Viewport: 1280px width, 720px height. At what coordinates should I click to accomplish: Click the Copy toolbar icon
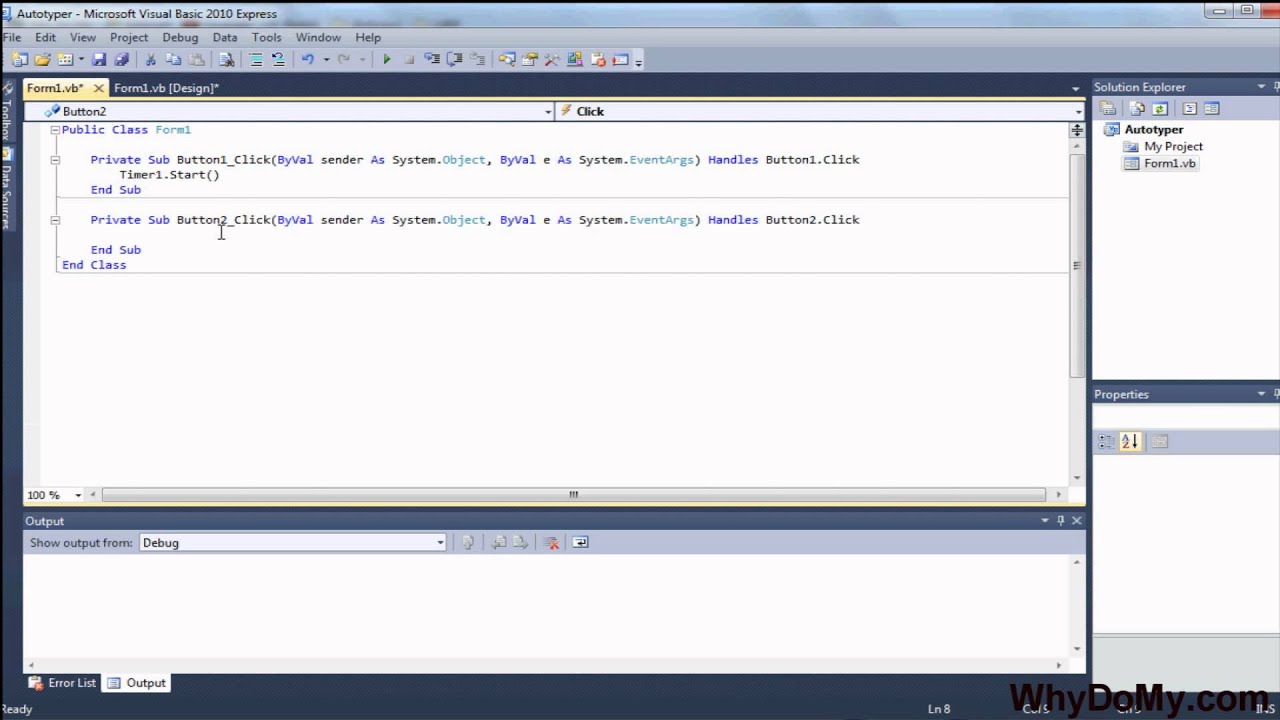173,60
